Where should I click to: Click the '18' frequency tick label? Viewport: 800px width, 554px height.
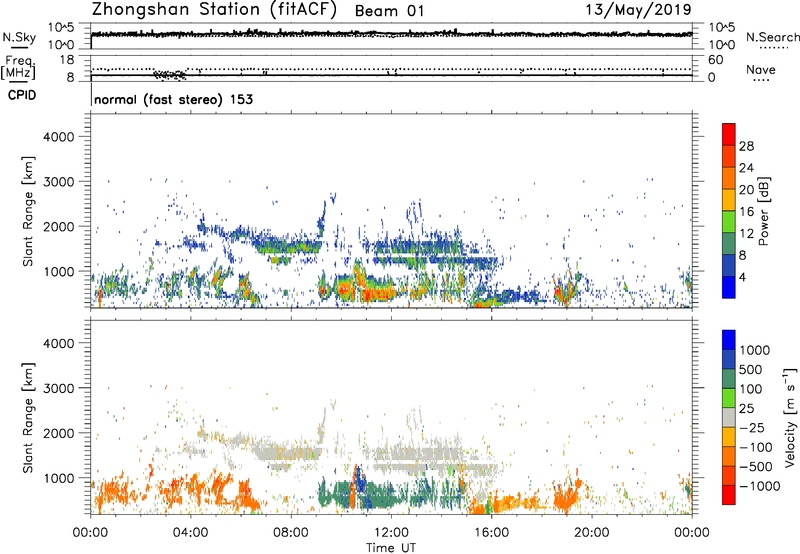[67, 60]
